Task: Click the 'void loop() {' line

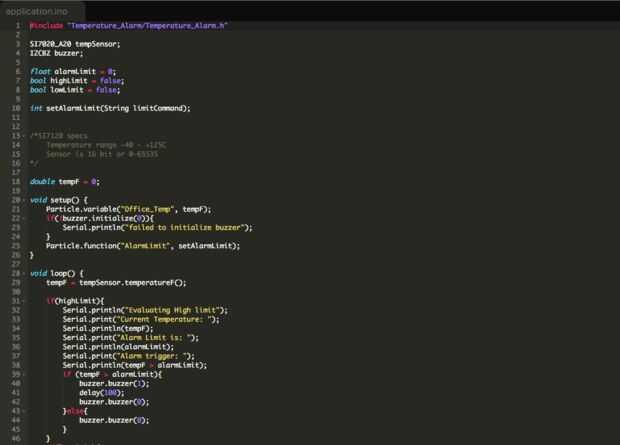Action: click(x=57, y=273)
